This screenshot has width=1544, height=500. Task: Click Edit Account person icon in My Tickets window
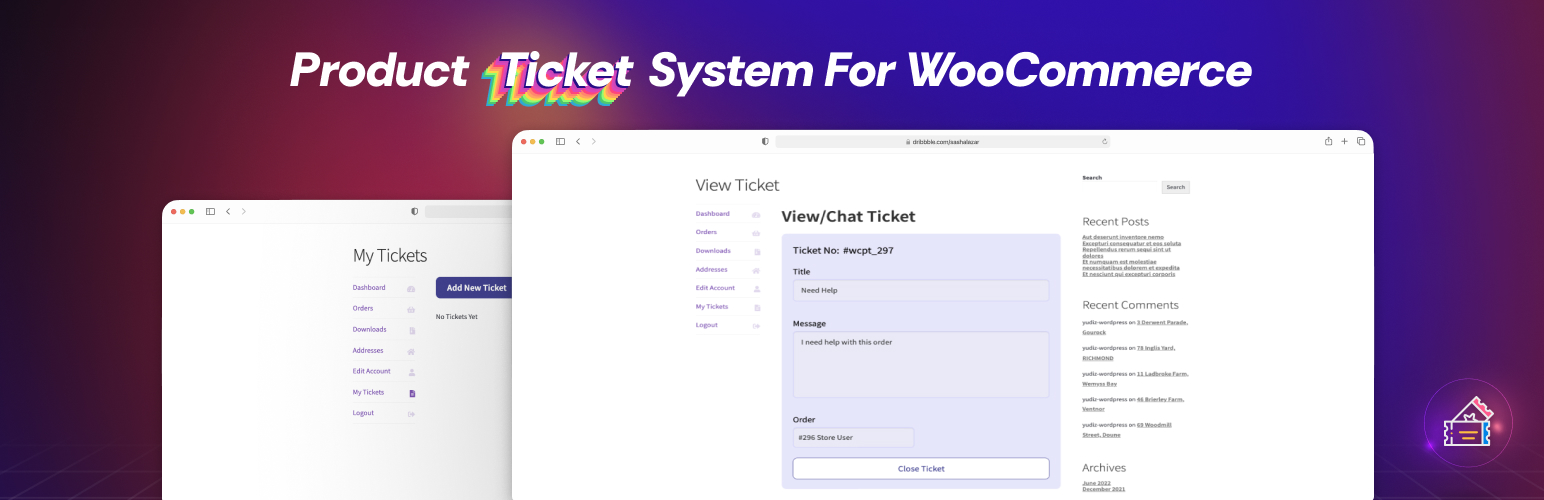(411, 372)
